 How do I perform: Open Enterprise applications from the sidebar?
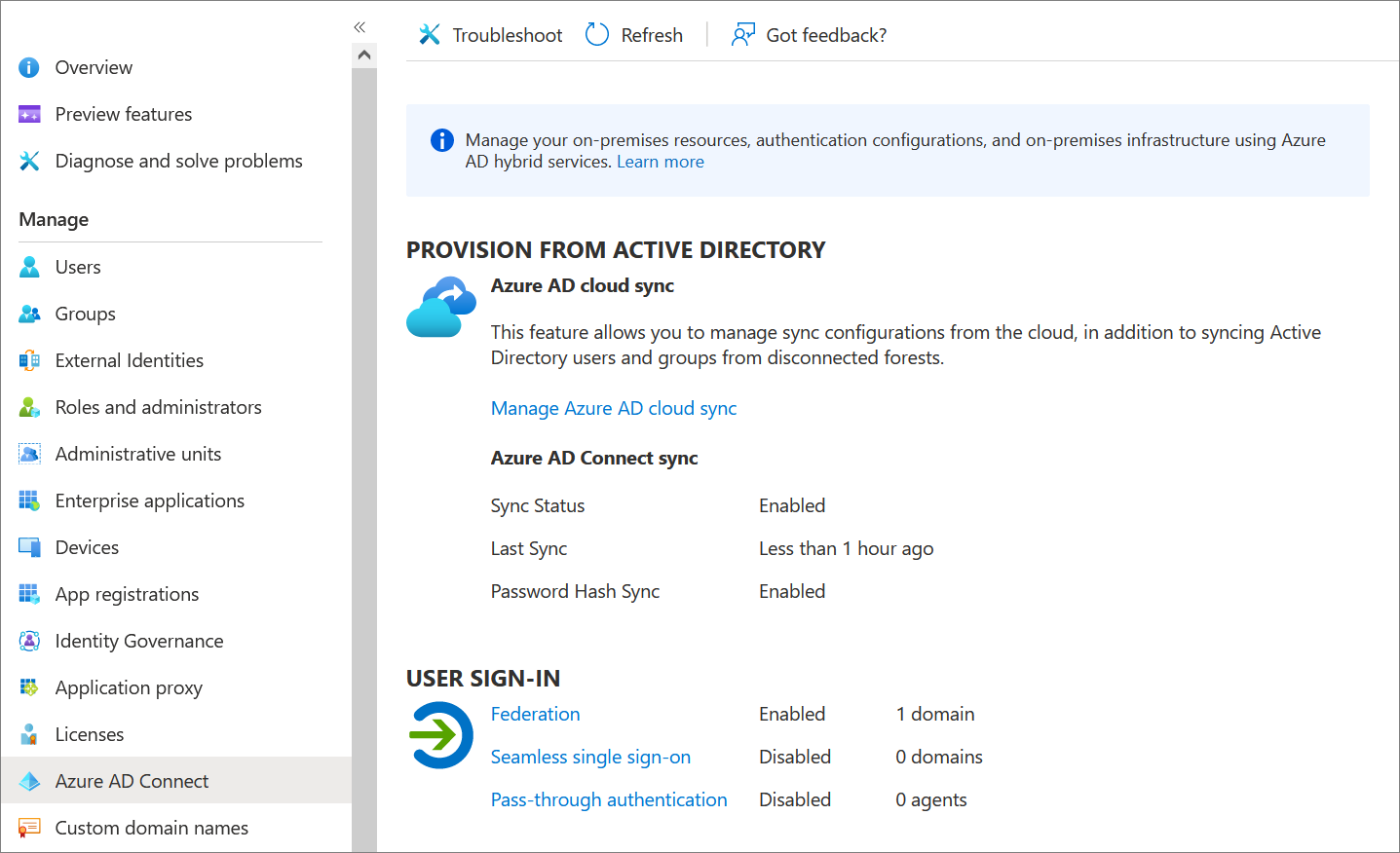click(148, 500)
